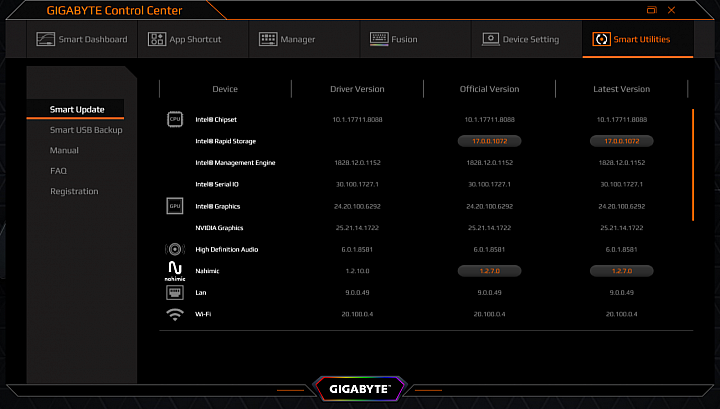Viewport: 720px width, 409px height.
Task: Click Intel Chipset driver version 10.1.17711.8088
Action: pos(357,119)
